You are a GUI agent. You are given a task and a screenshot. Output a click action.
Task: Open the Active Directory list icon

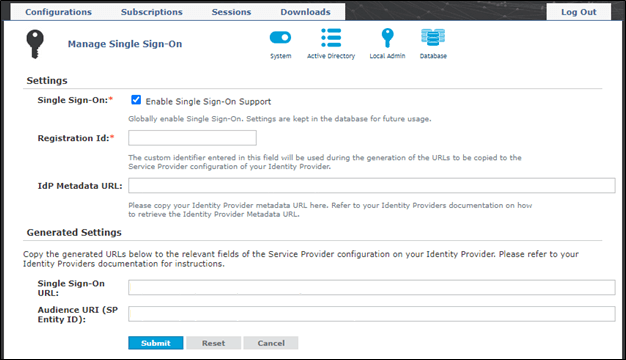[331, 38]
